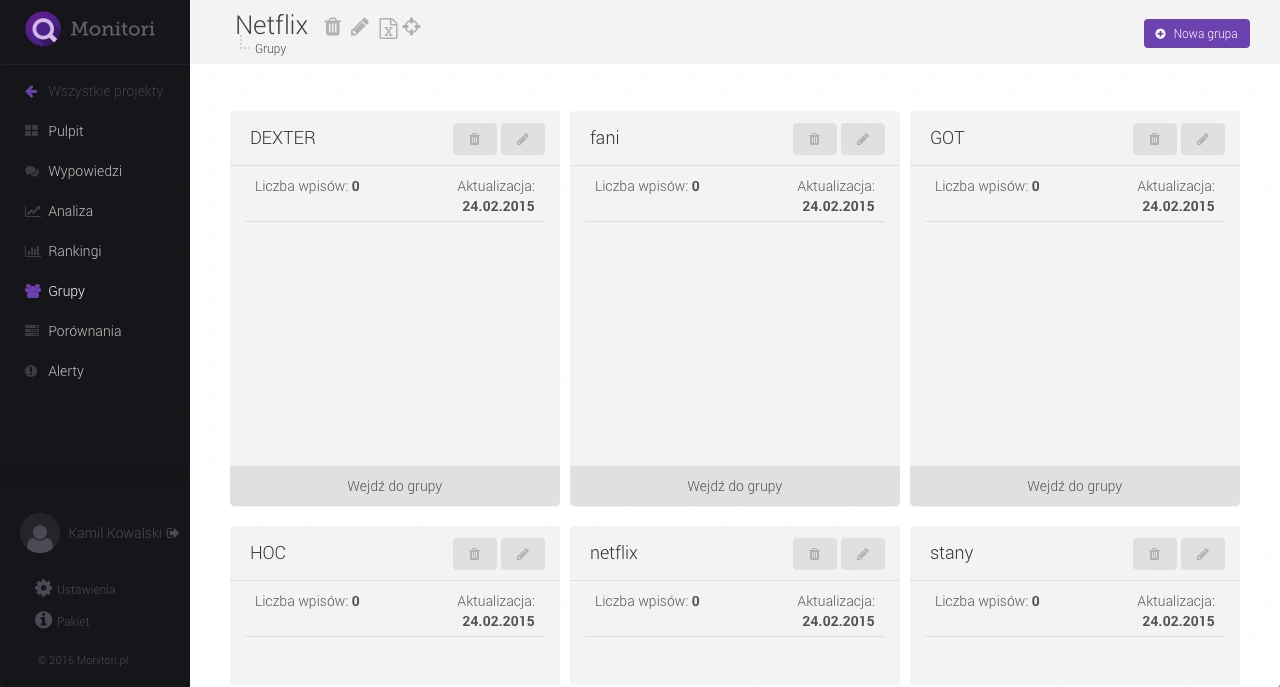Viewport: 1280px width, 687px height.
Task: Create new group with Nowa grupa
Action: (x=1197, y=33)
